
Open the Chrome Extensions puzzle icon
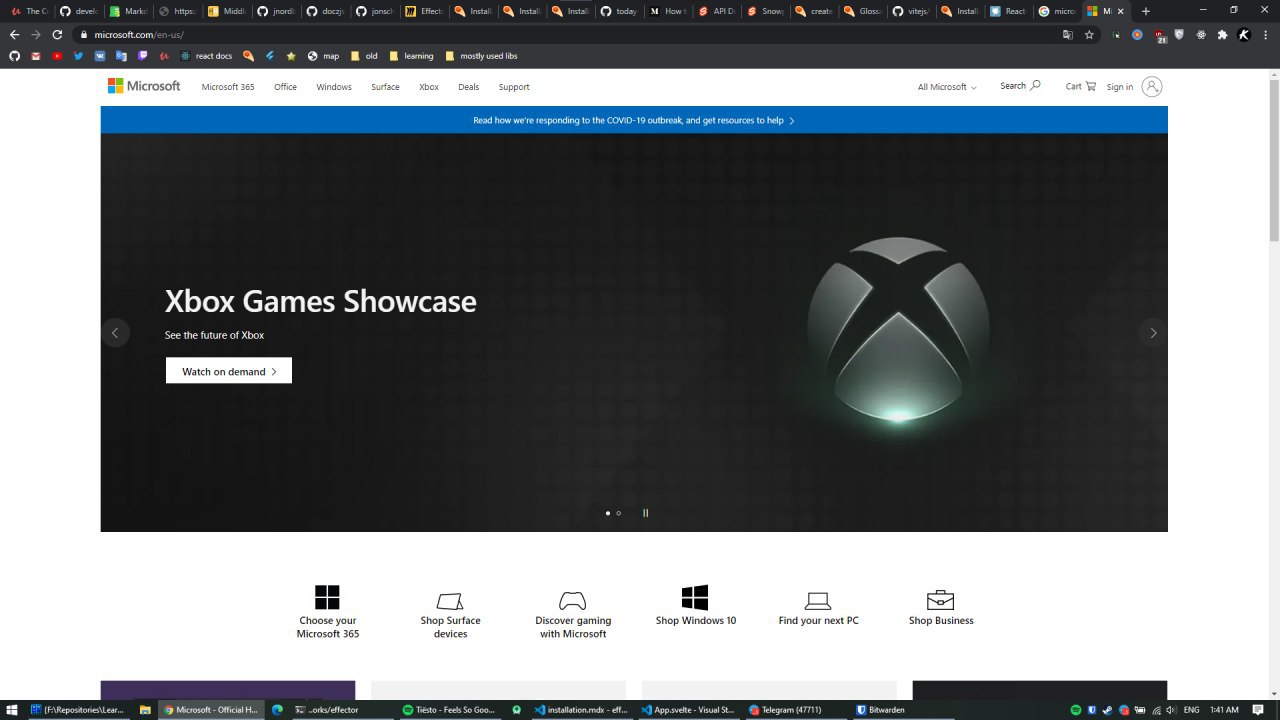[x=1222, y=34]
